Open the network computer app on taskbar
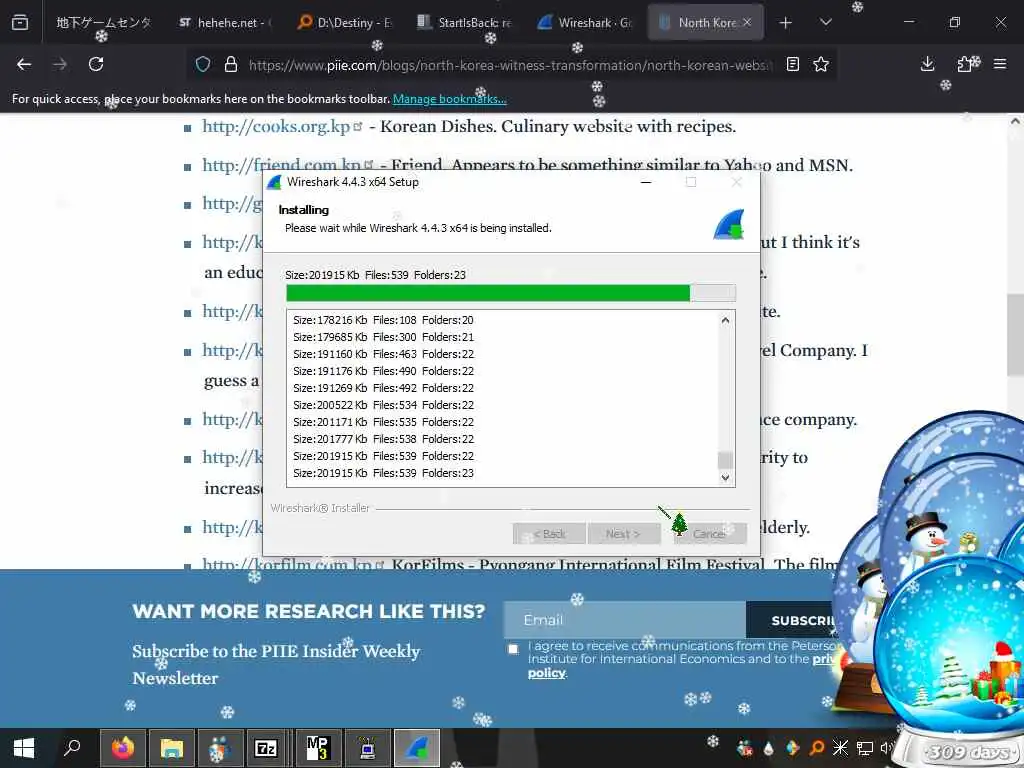 click(x=368, y=748)
